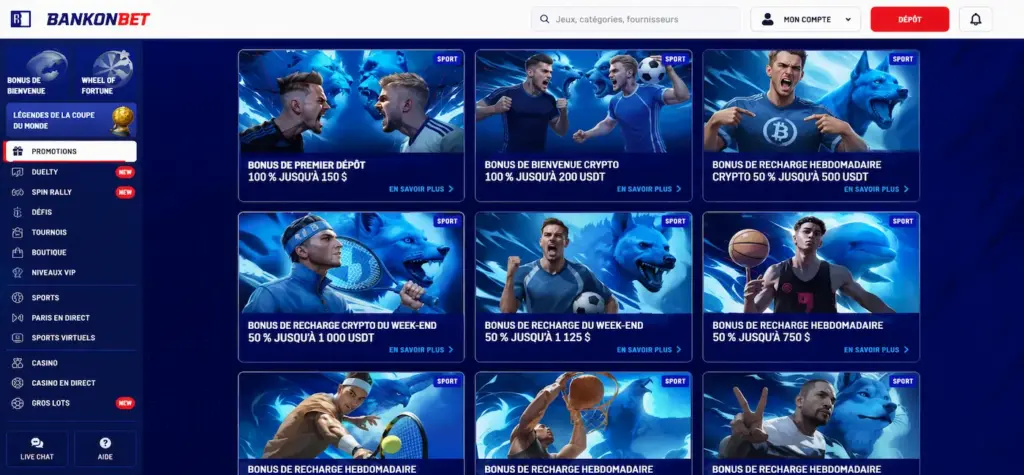En savoir plus for Recharge Hebdomadaire Crypto 500 USDT
Screen dimensions: 1024x475
[876, 189]
